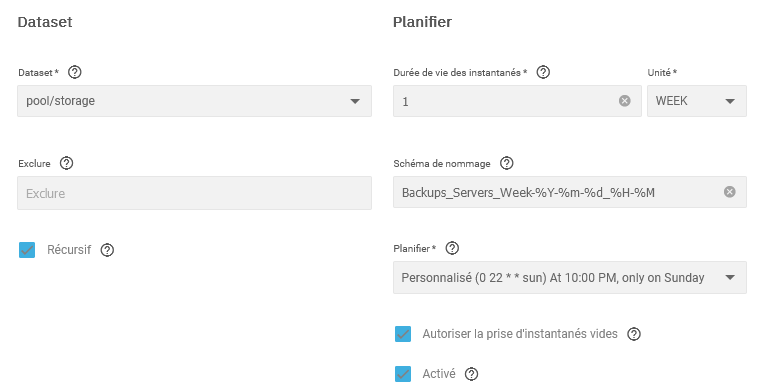Show help for Exclure field
Screen dimensions: 770x385
66,163
